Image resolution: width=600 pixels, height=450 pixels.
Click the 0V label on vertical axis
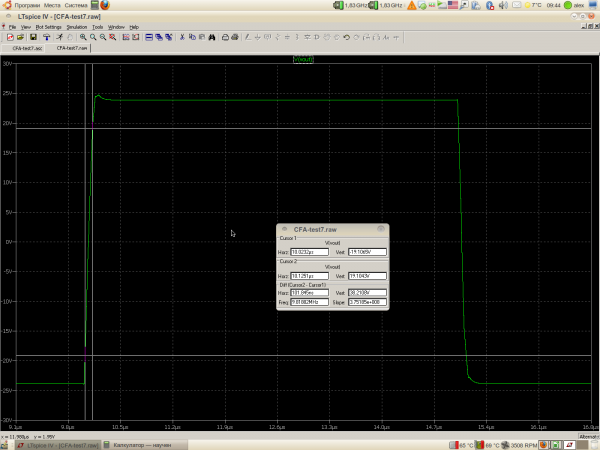8,242
